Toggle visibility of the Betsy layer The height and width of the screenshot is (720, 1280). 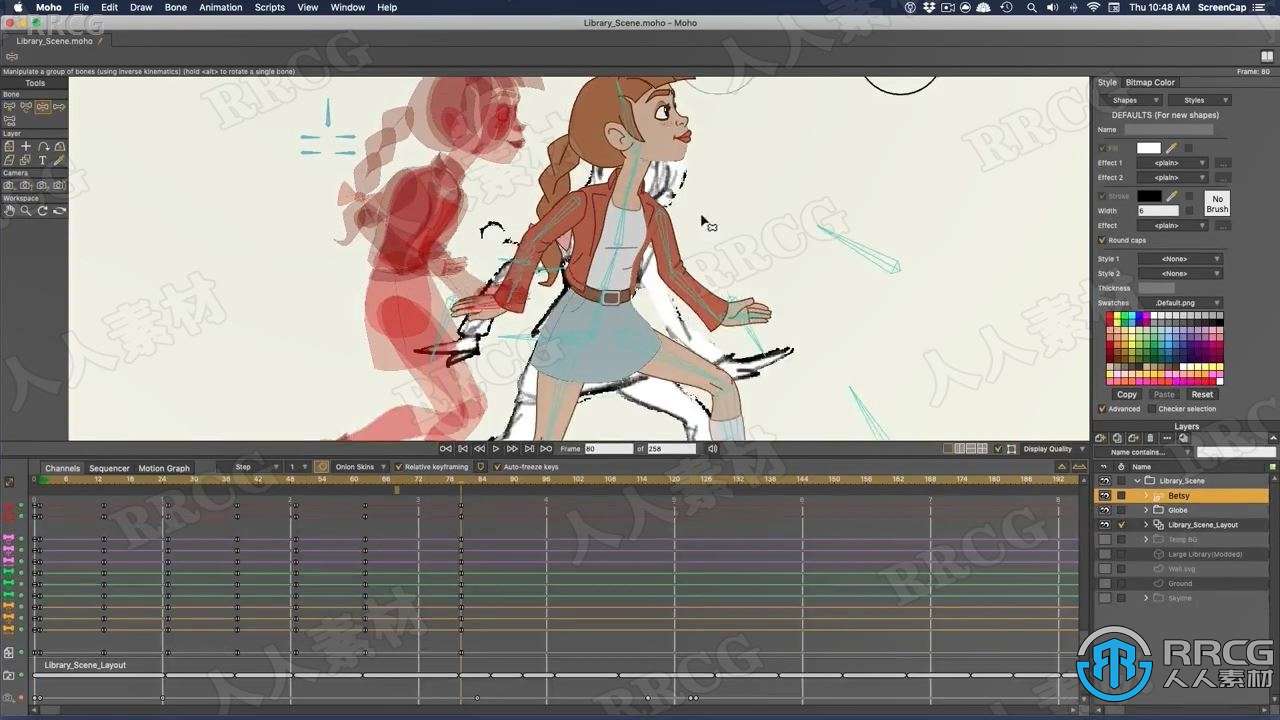coord(1104,495)
